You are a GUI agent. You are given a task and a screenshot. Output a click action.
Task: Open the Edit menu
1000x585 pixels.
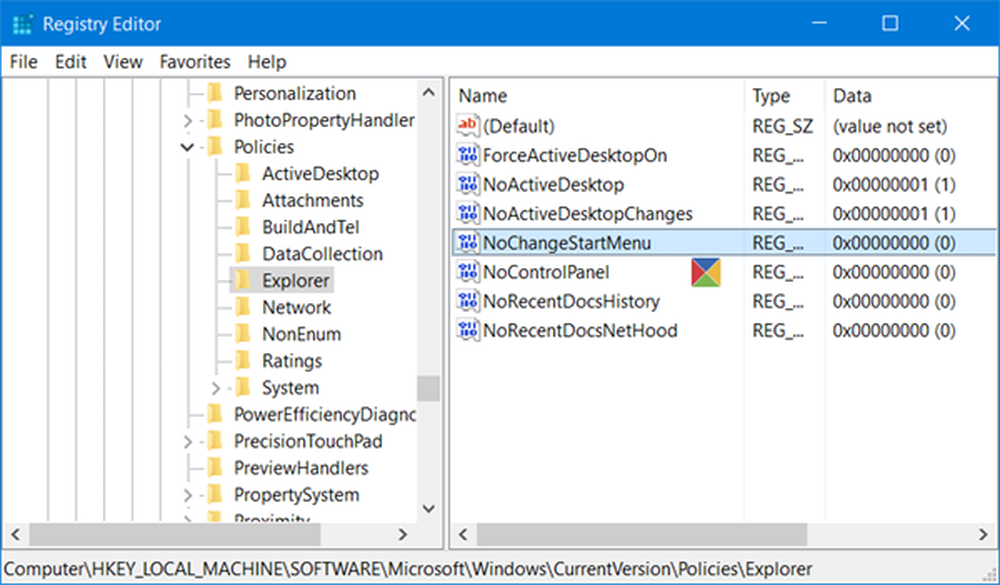(70, 62)
